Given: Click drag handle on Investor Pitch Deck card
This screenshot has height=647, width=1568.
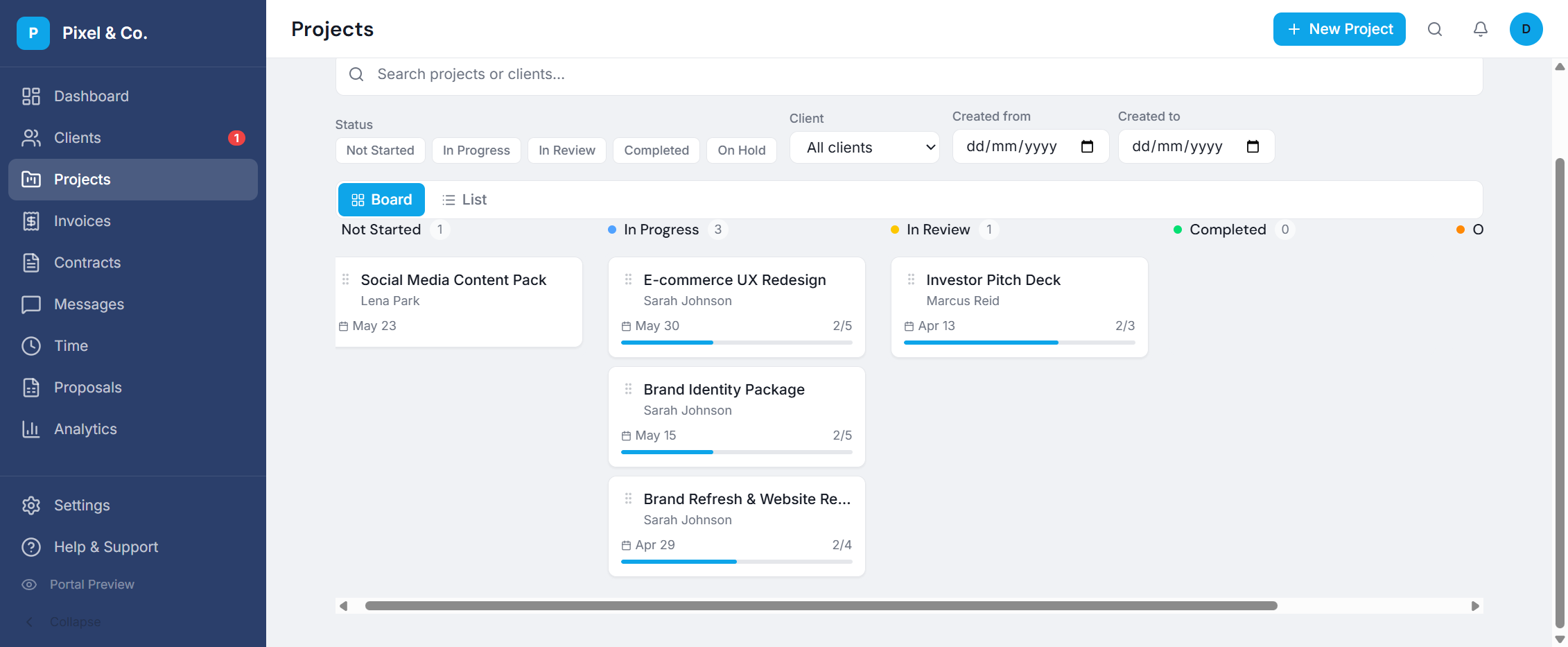Looking at the screenshot, I should (911, 279).
